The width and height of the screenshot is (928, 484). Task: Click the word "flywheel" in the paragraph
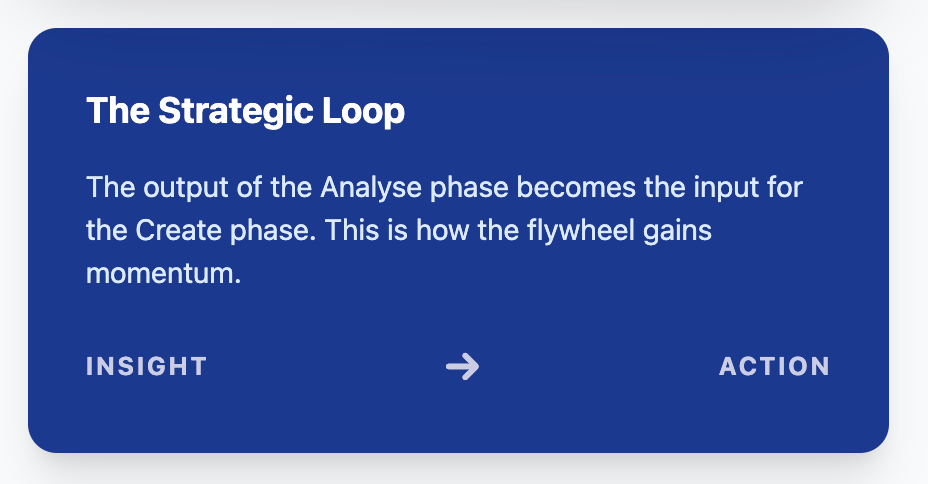(583, 230)
